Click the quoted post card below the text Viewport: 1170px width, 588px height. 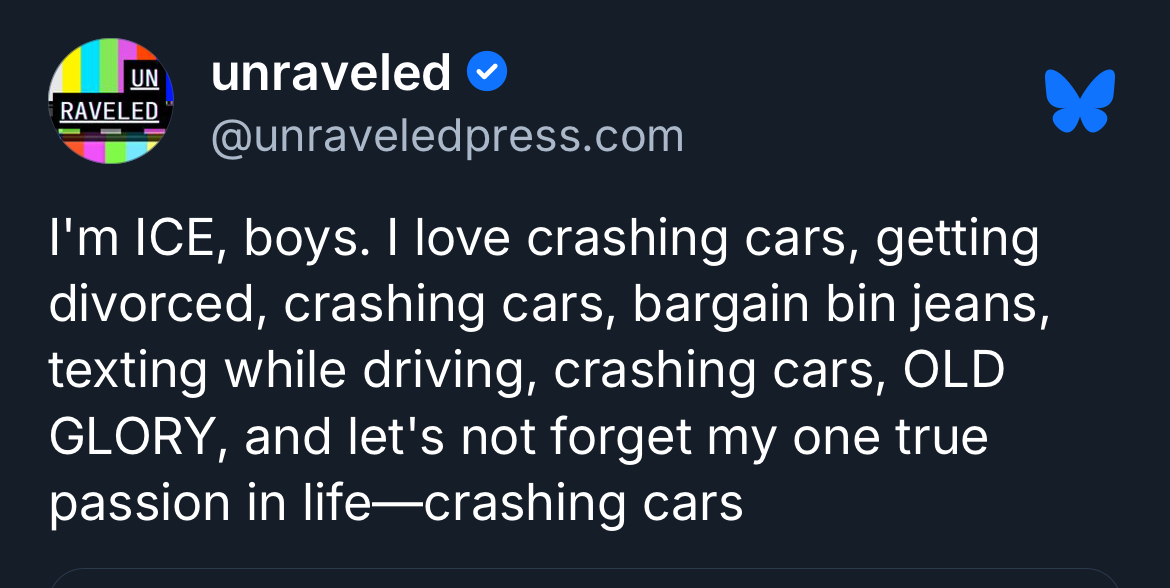click(585, 578)
